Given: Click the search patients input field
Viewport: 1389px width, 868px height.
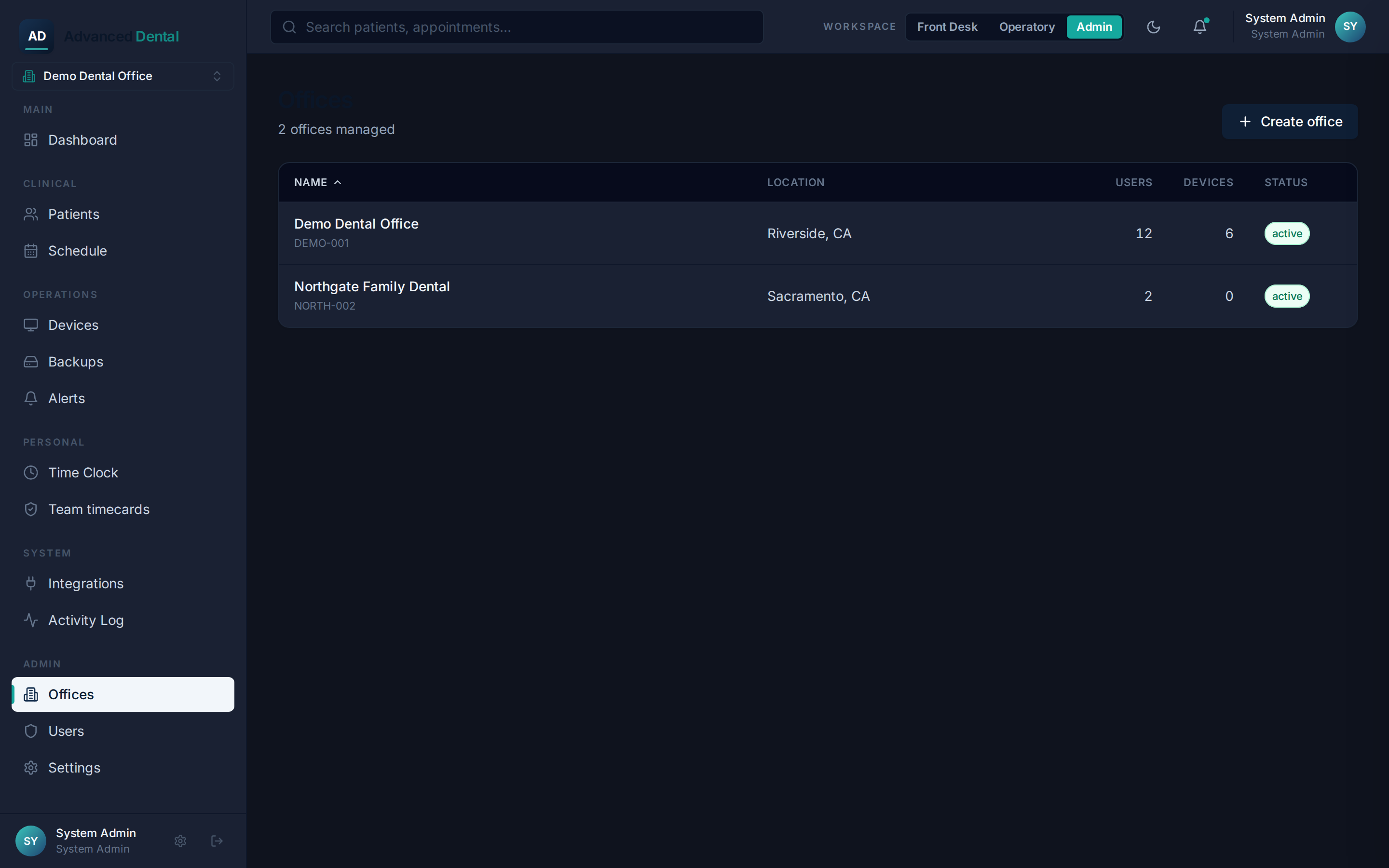Looking at the screenshot, I should point(517,27).
